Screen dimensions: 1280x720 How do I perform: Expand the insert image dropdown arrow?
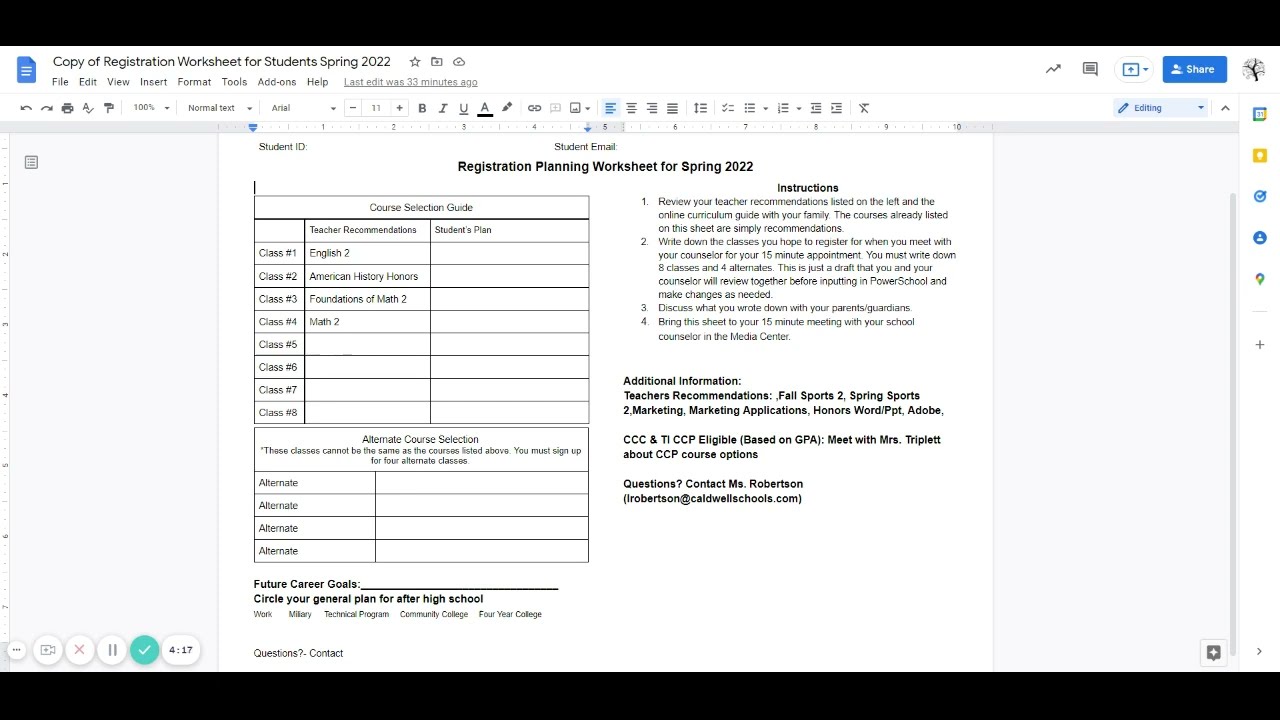(x=588, y=108)
